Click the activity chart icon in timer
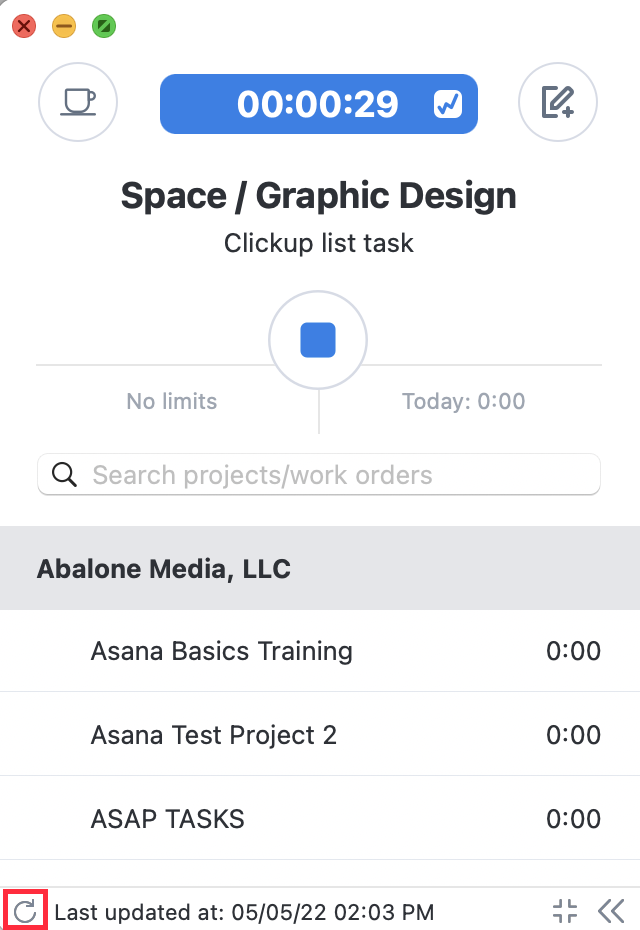Image resolution: width=640 pixels, height=930 pixels. (x=448, y=104)
